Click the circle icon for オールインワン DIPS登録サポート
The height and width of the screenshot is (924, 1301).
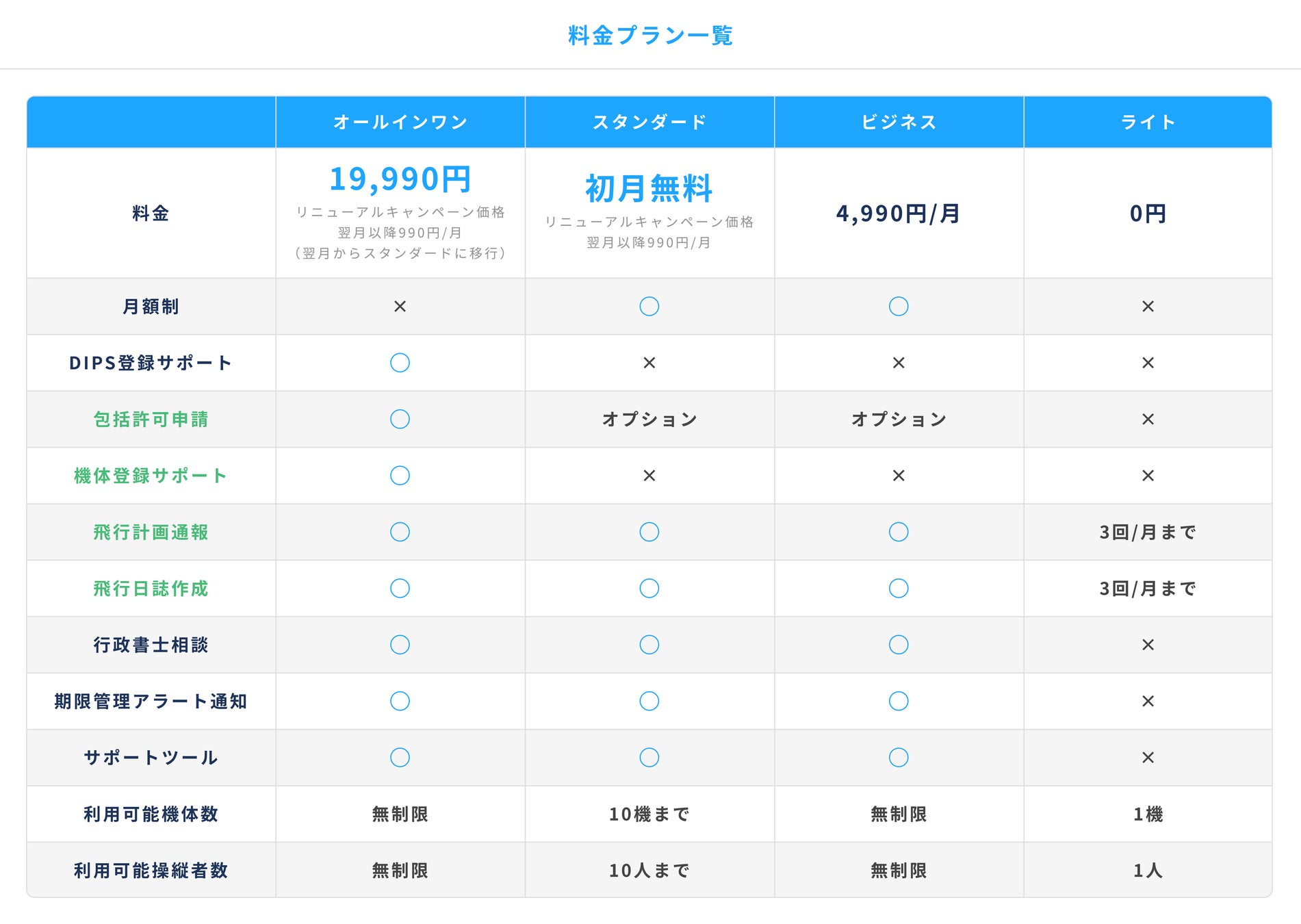(400, 363)
